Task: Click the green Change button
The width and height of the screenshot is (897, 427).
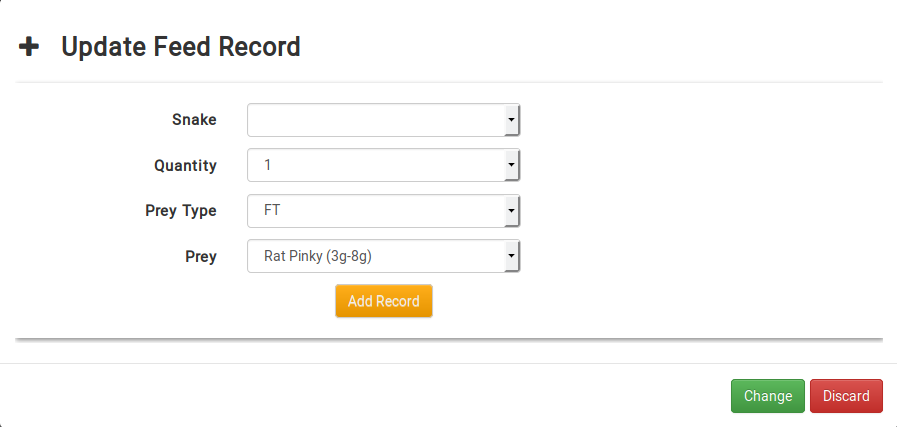Action: click(767, 396)
